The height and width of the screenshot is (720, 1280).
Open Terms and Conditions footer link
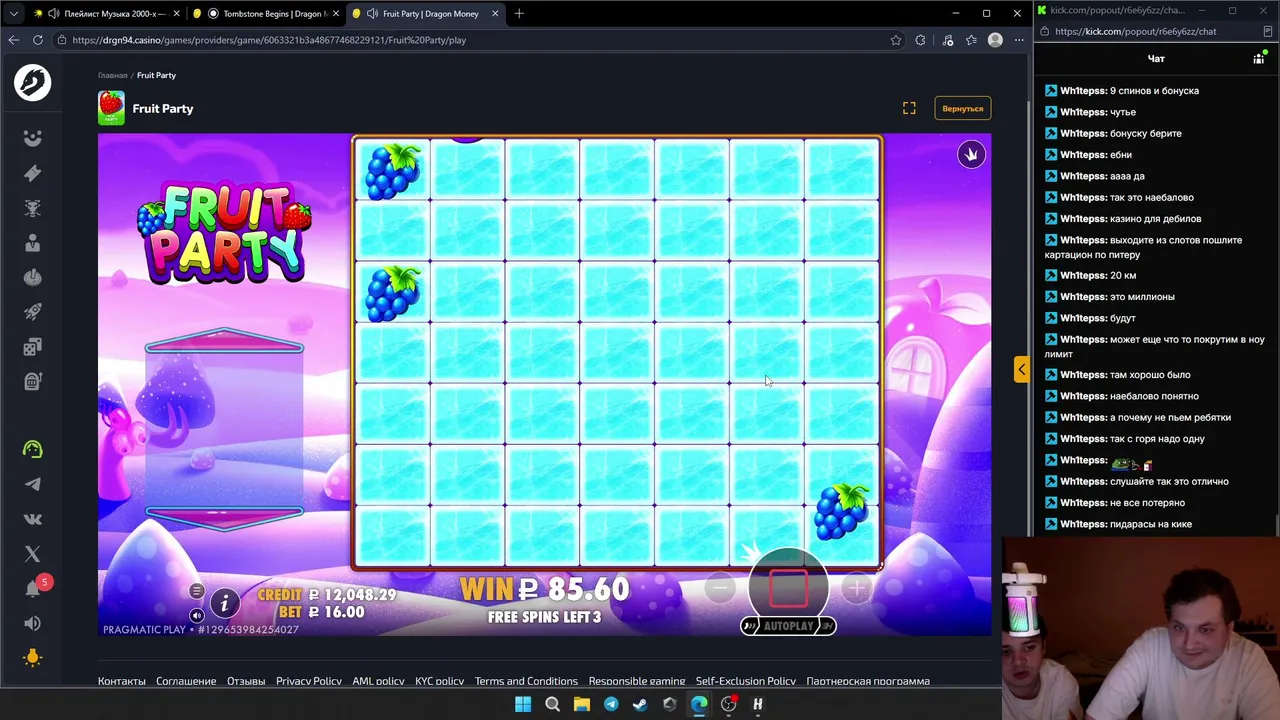pos(526,681)
